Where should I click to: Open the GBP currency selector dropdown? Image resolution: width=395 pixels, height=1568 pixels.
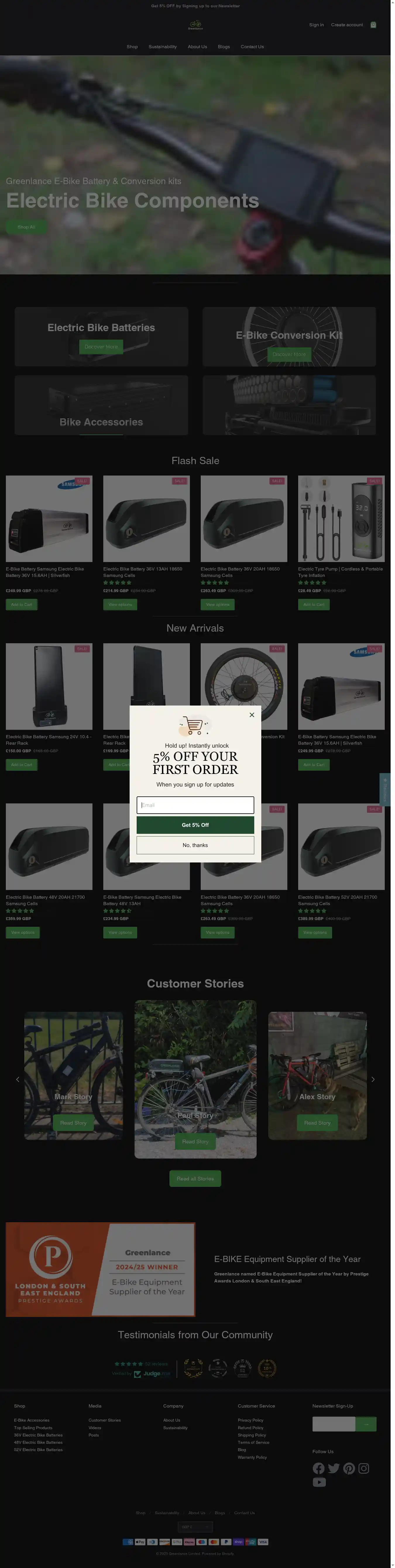[x=195, y=1526]
